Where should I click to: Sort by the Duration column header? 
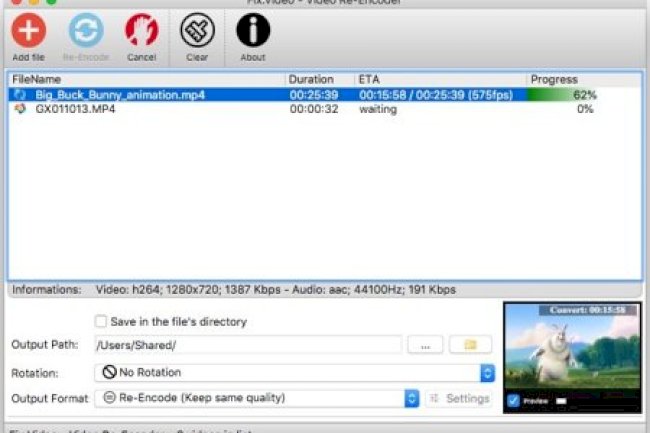(320, 79)
